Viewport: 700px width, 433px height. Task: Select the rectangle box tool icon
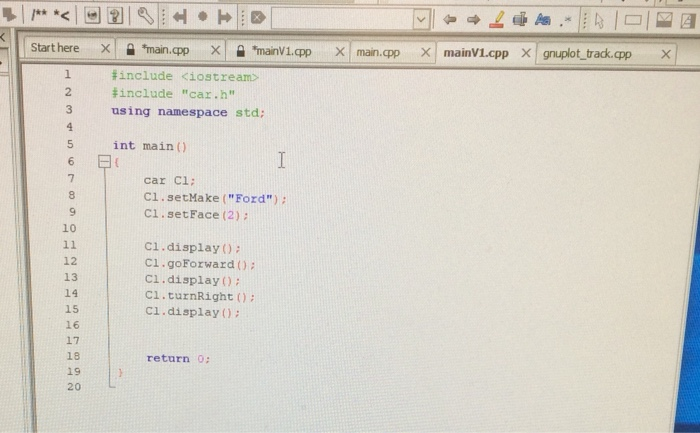point(633,21)
